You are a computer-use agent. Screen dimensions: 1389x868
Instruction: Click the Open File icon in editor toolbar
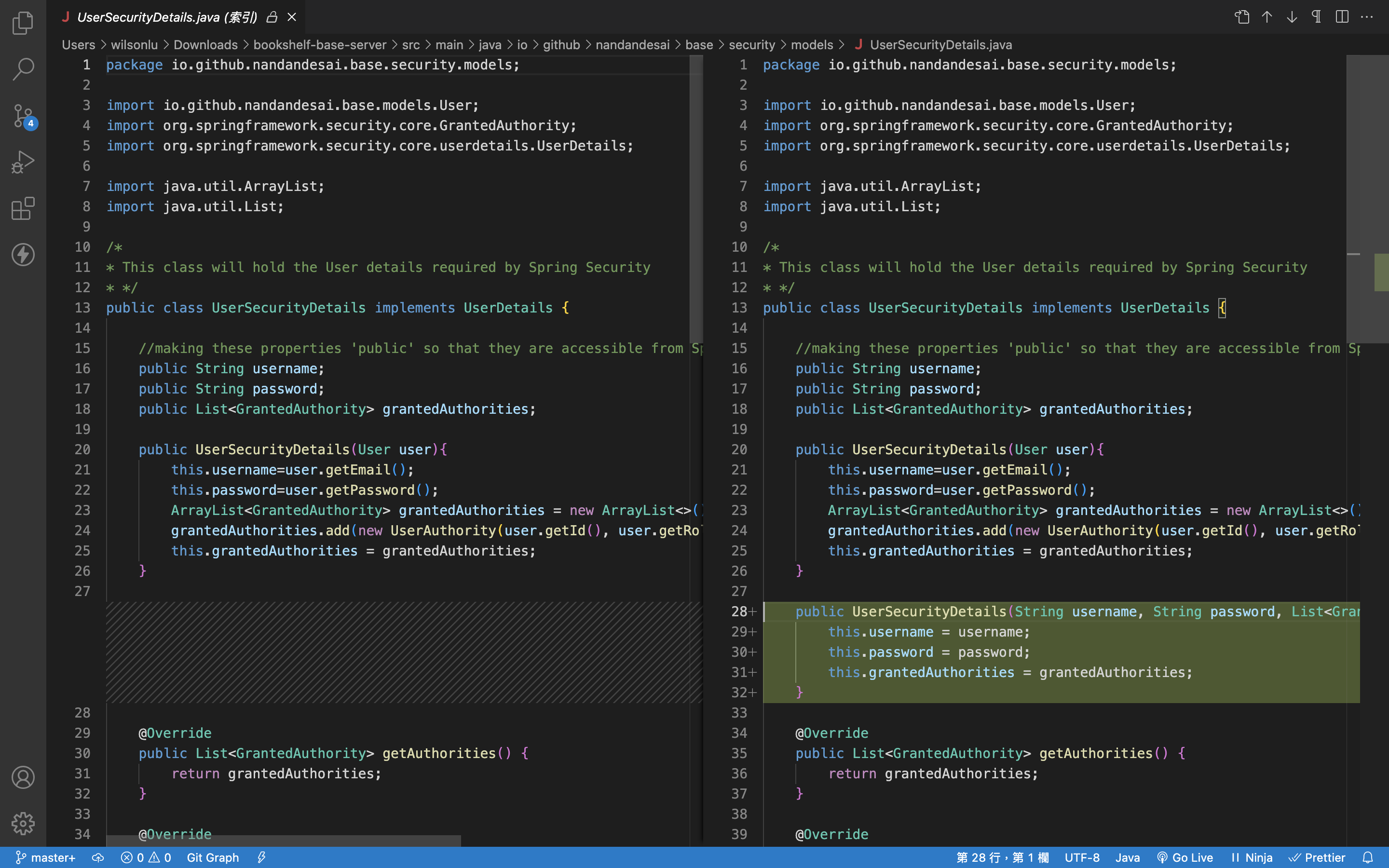(1241, 17)
